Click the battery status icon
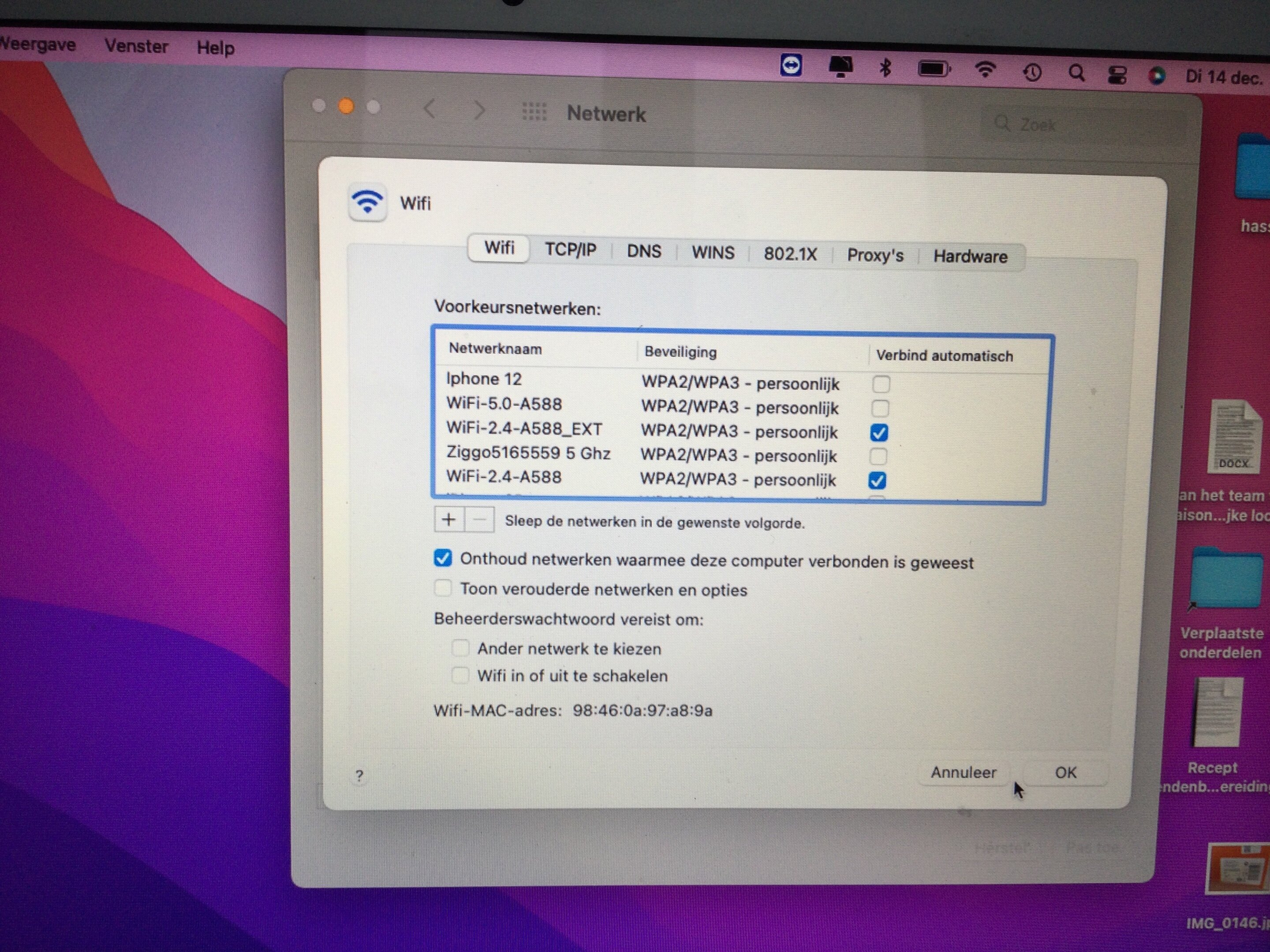 coord(934,70)
